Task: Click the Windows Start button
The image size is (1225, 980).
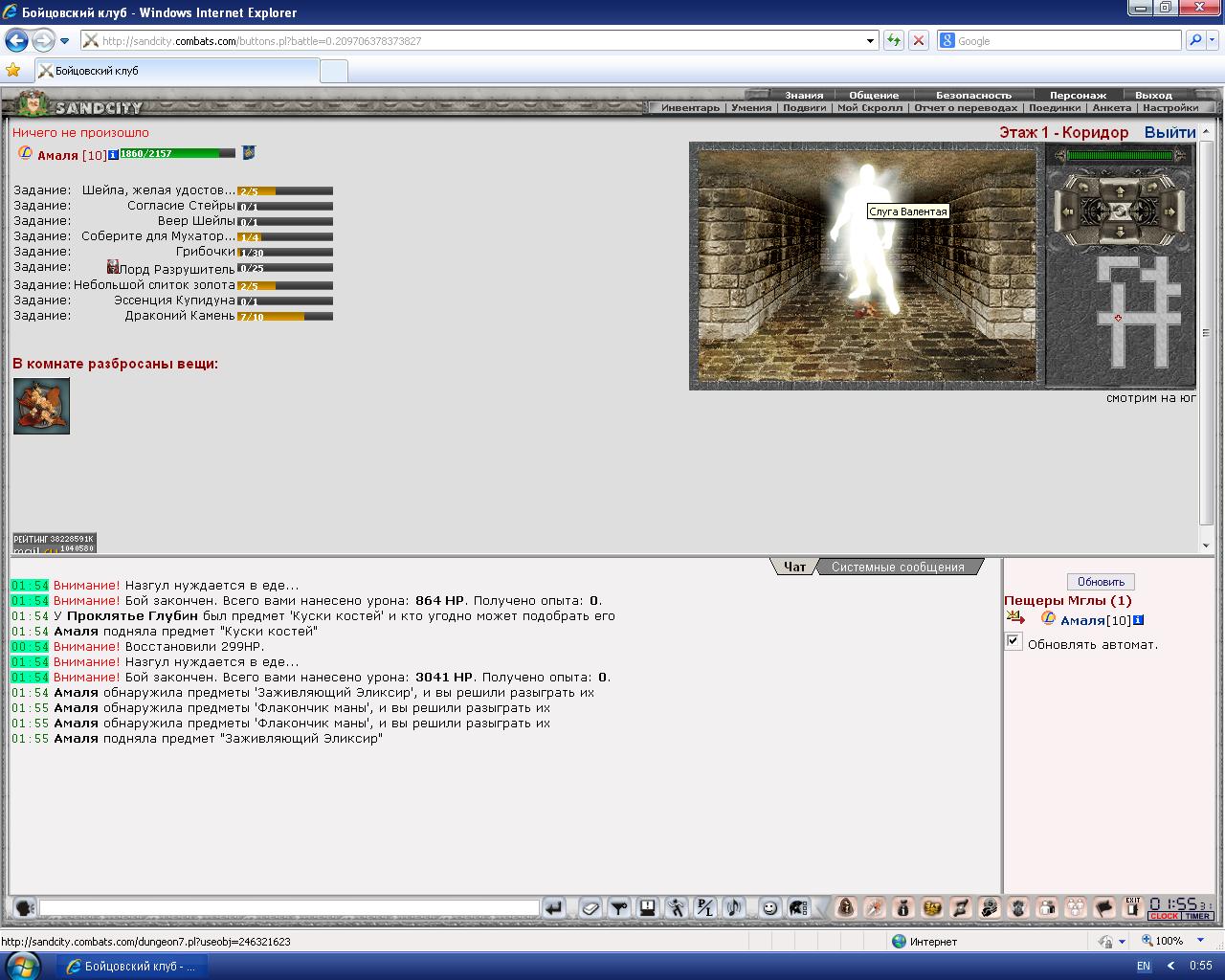Action: pyautogui.click(x=21, y=966)
